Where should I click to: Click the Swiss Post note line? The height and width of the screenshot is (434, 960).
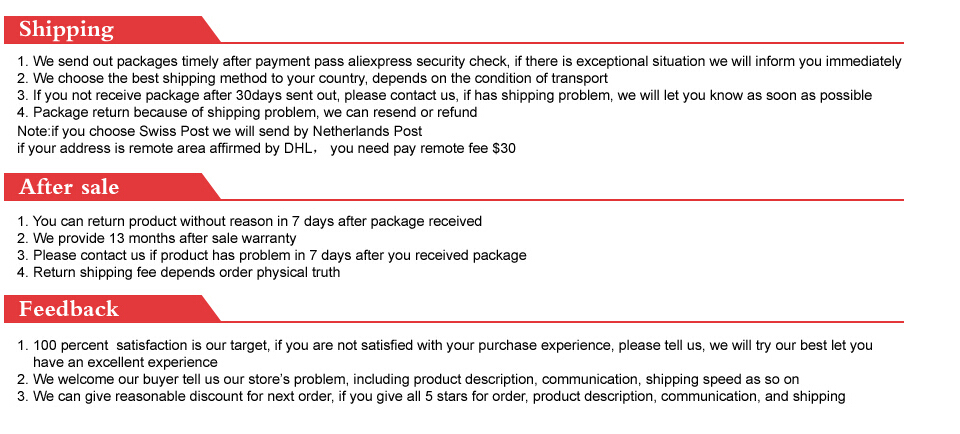pyautogui.click(x=219, y=131)
